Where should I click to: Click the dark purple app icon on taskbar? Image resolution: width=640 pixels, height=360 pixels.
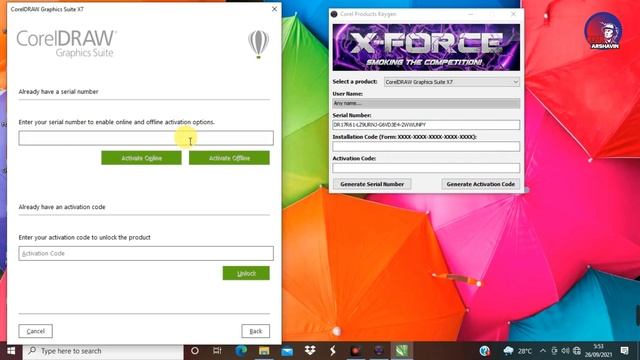click(x=379, y=351)
